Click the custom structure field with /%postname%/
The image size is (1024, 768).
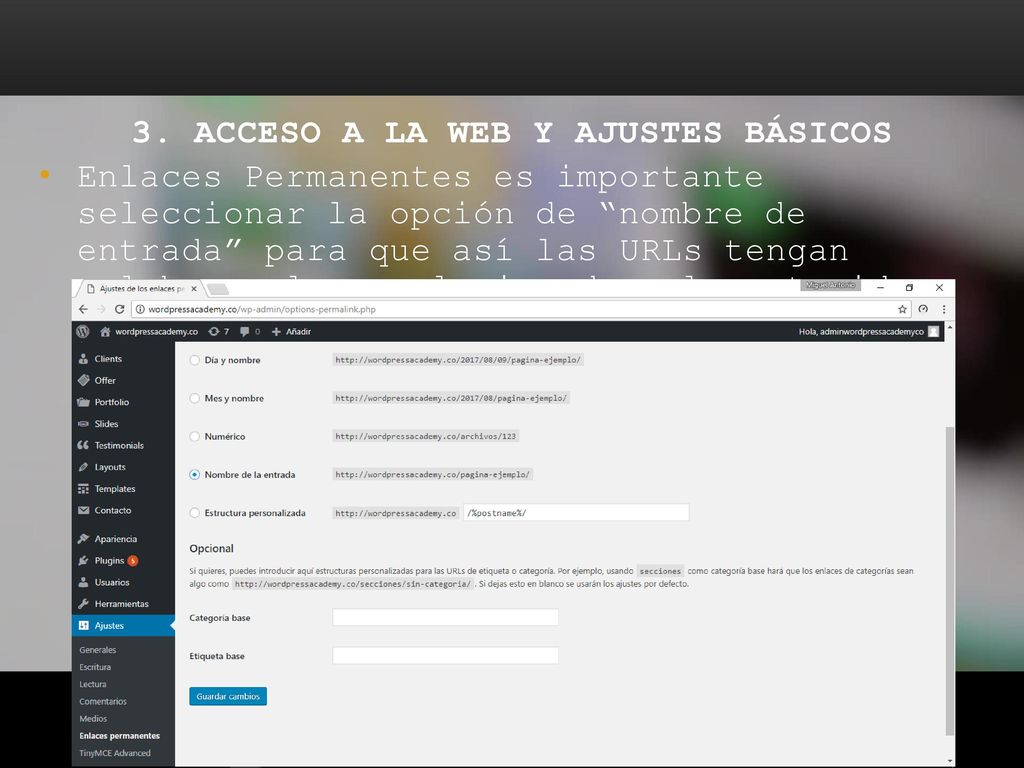pyautogui.click(x=576, y=513)
